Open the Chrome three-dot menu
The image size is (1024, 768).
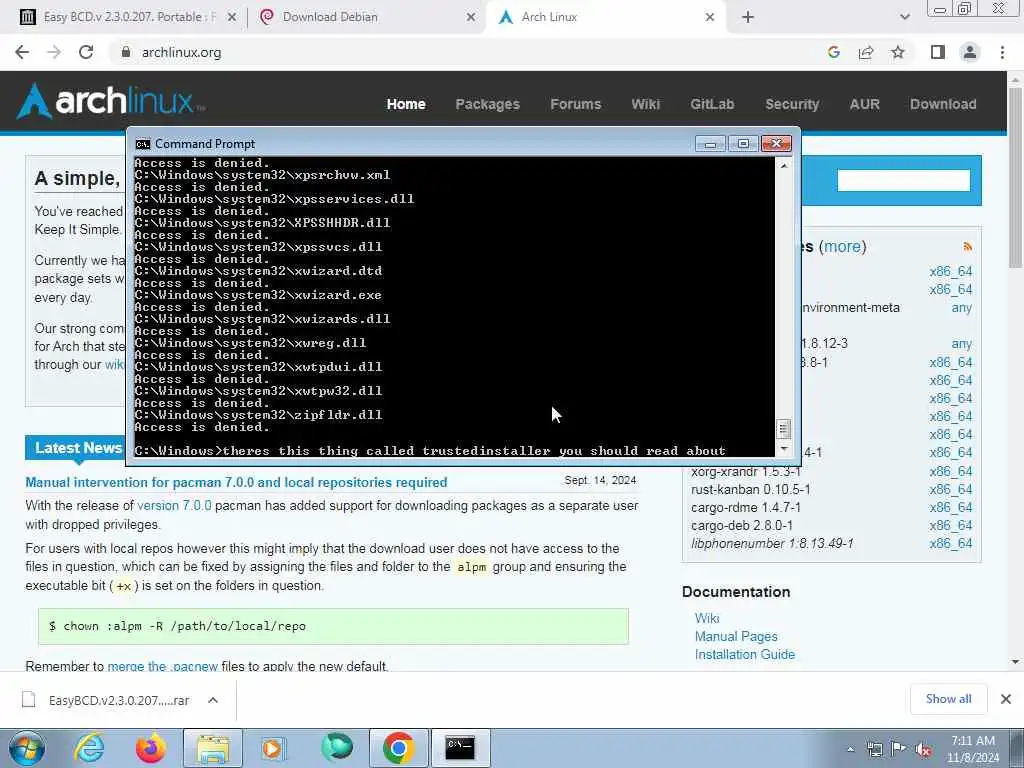coord(1002,52)
